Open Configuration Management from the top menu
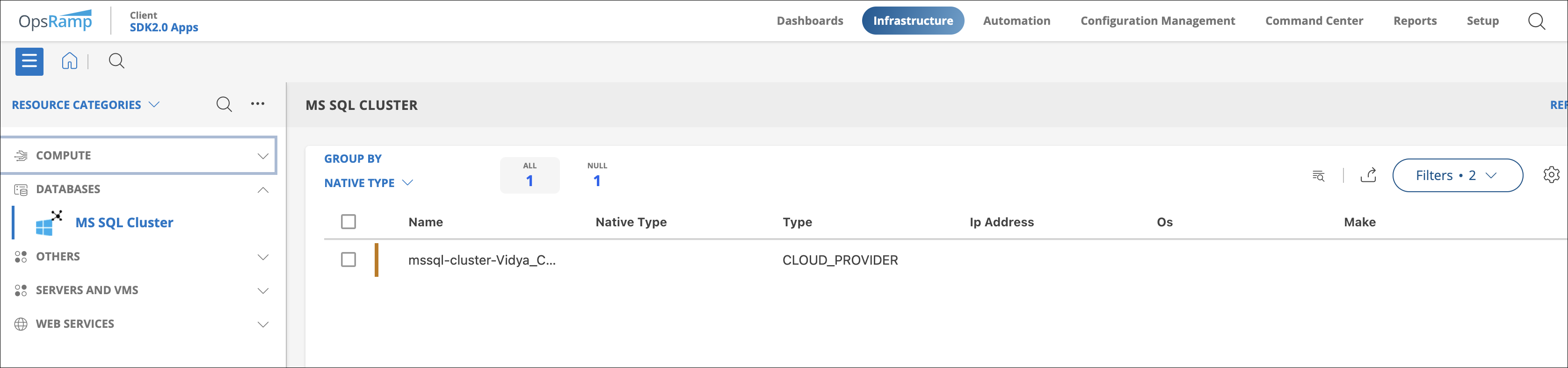 1157,20
